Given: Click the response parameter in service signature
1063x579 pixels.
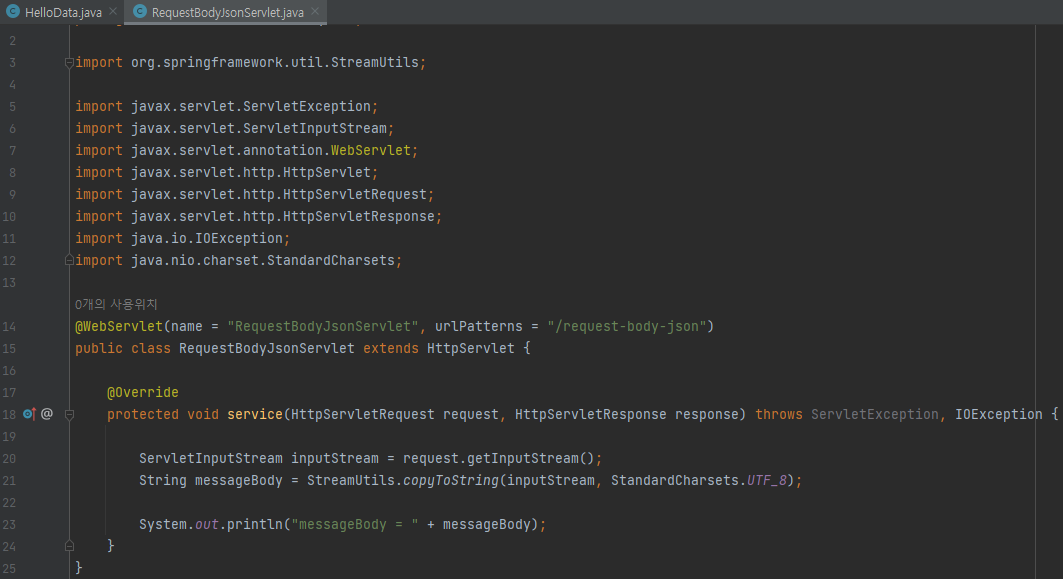Looking at the screenshot, I should click(x=706, y=414).
